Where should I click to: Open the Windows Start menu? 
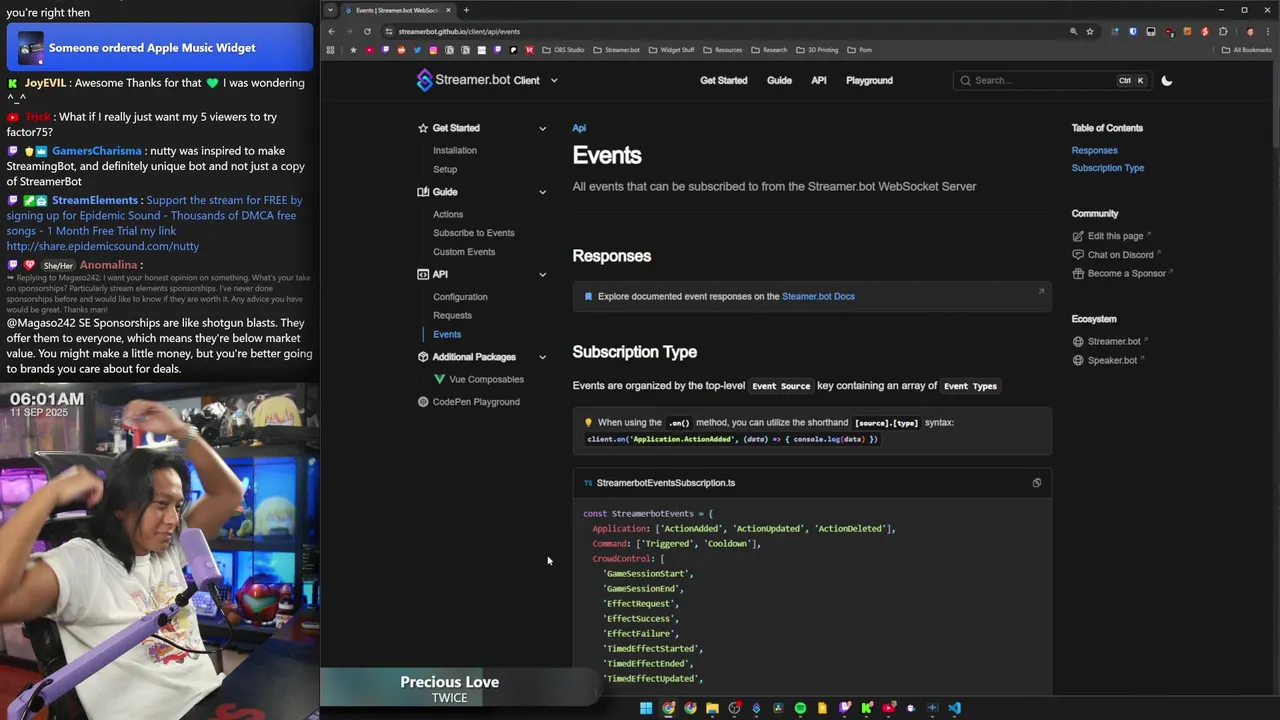tap(646, 708)
